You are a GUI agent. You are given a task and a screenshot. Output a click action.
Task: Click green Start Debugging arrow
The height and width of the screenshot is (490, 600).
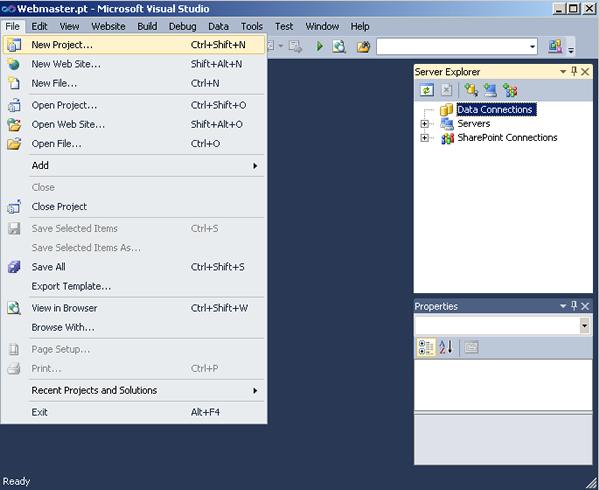coord(320,47)
